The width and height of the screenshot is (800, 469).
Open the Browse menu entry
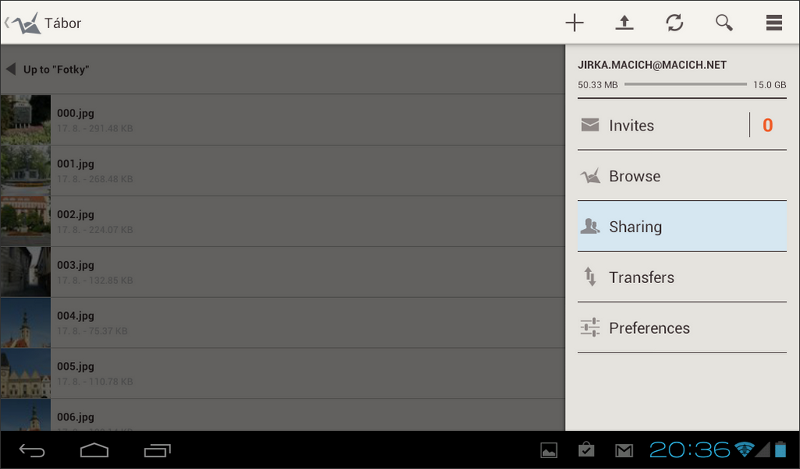(682, 176)
